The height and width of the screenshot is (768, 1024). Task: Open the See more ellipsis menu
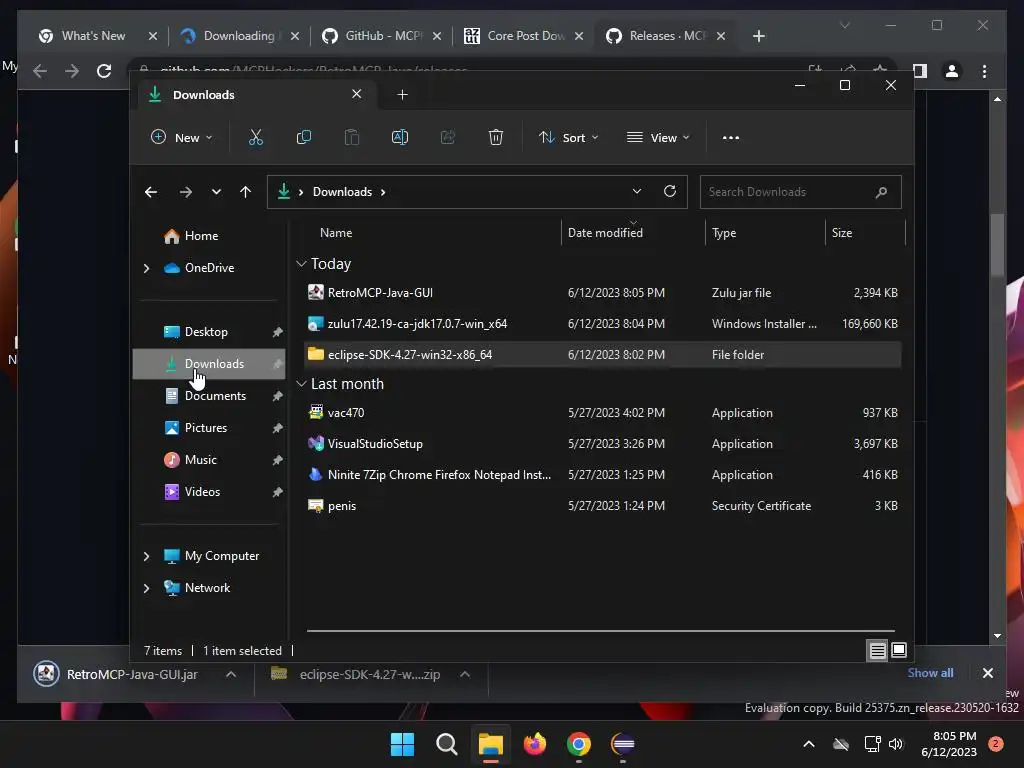point(731,138)
